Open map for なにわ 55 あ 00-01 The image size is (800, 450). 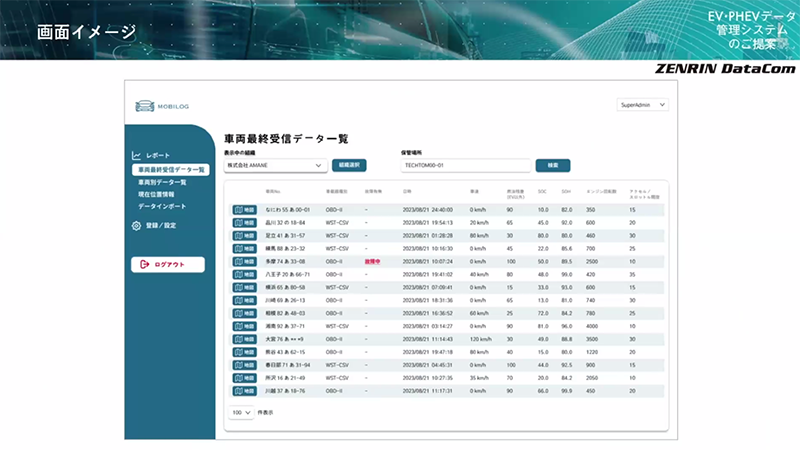244,210
